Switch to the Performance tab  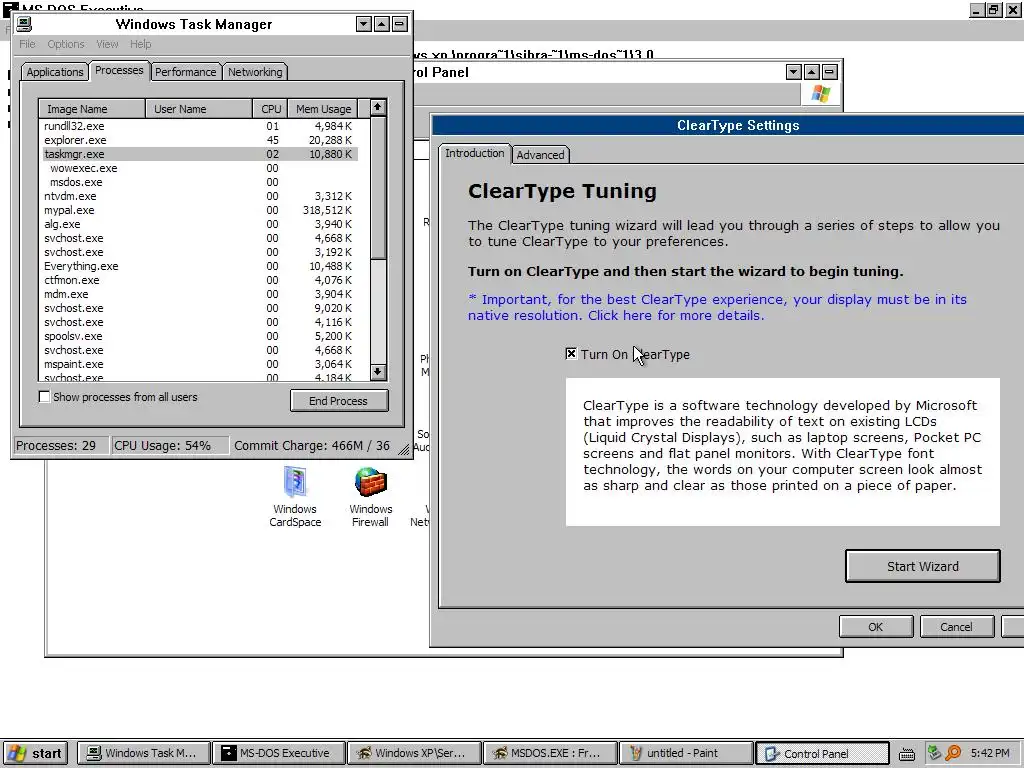185,72
